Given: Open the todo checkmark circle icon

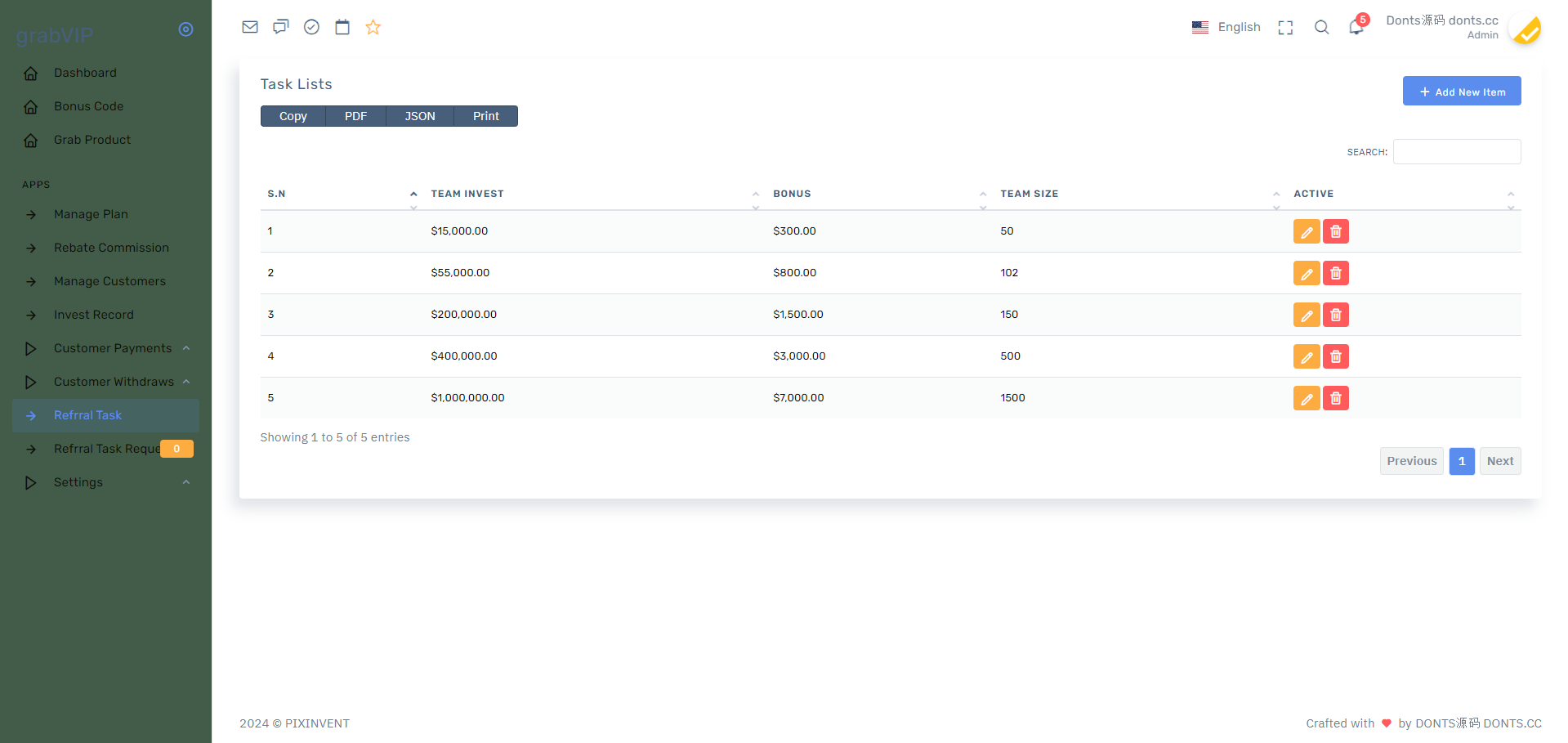Looking at the screenshot, I should pyautogui.click(x=311, y=27).
